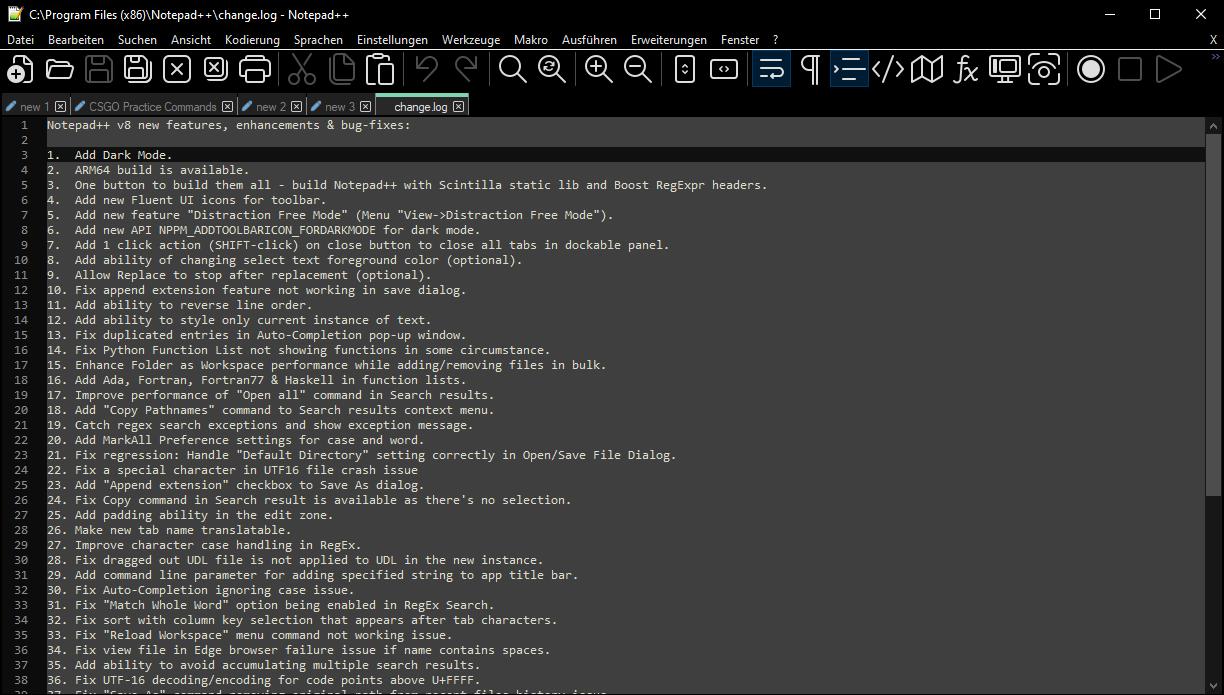Toggle the eye-shaped Monitoring icon

[x=1044, y=69]
